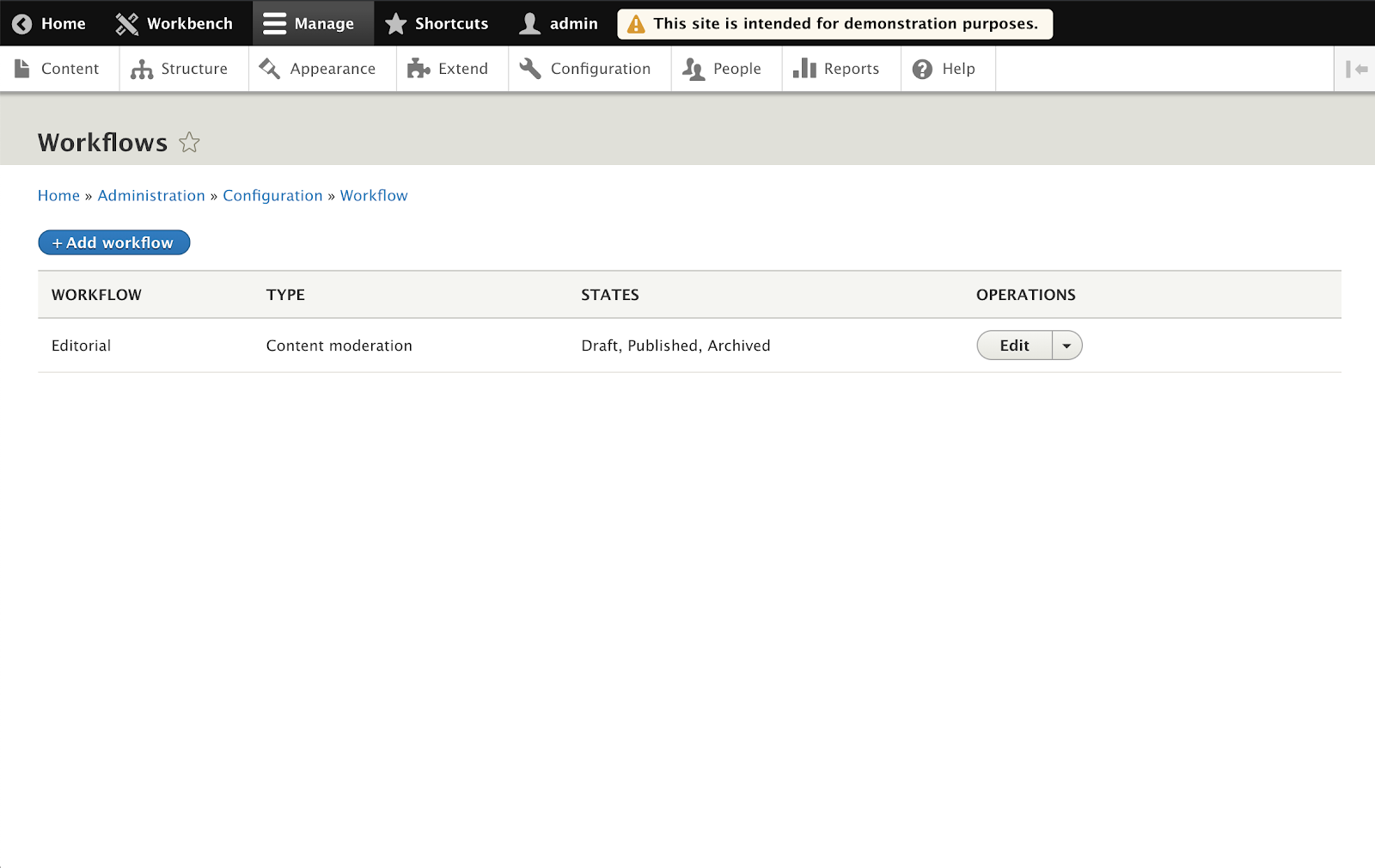Click the demonstration site warning message
The image size is (1375, 868).
pyautogui.click(x=834, y=24)
